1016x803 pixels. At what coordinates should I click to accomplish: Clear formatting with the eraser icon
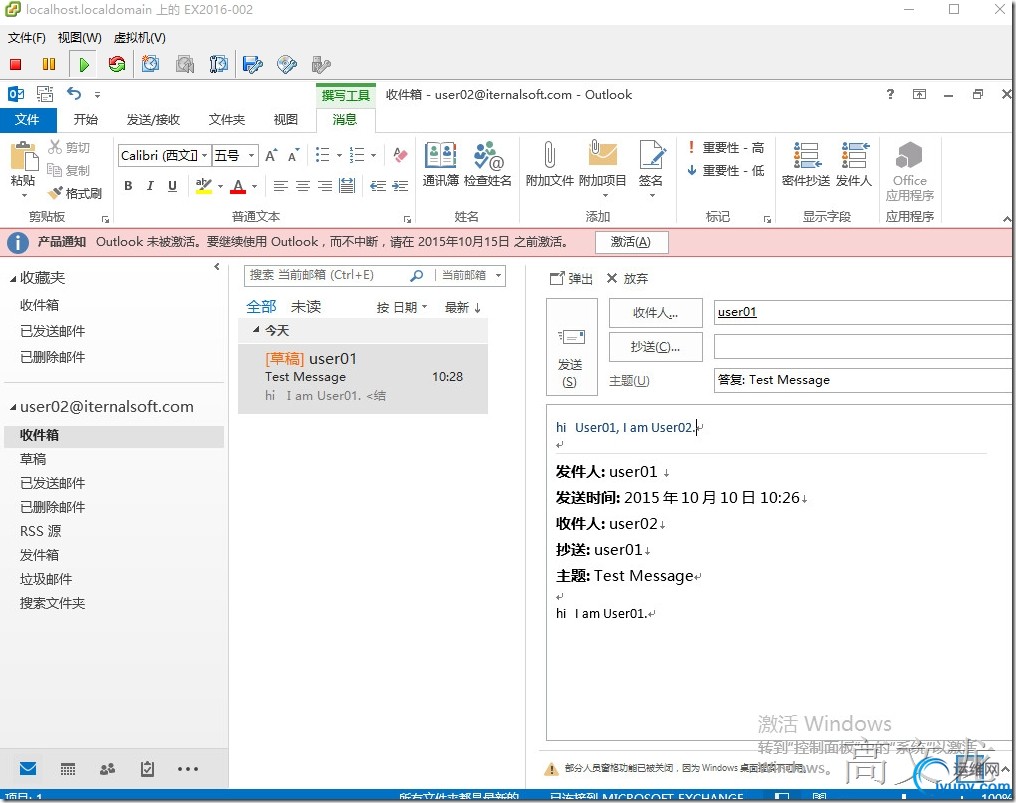(400, 155)
